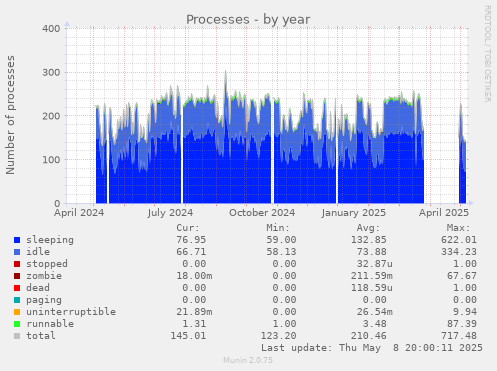Click the stopped legend color swatch
The image size is (497, 371).
[x=17, y=264]
